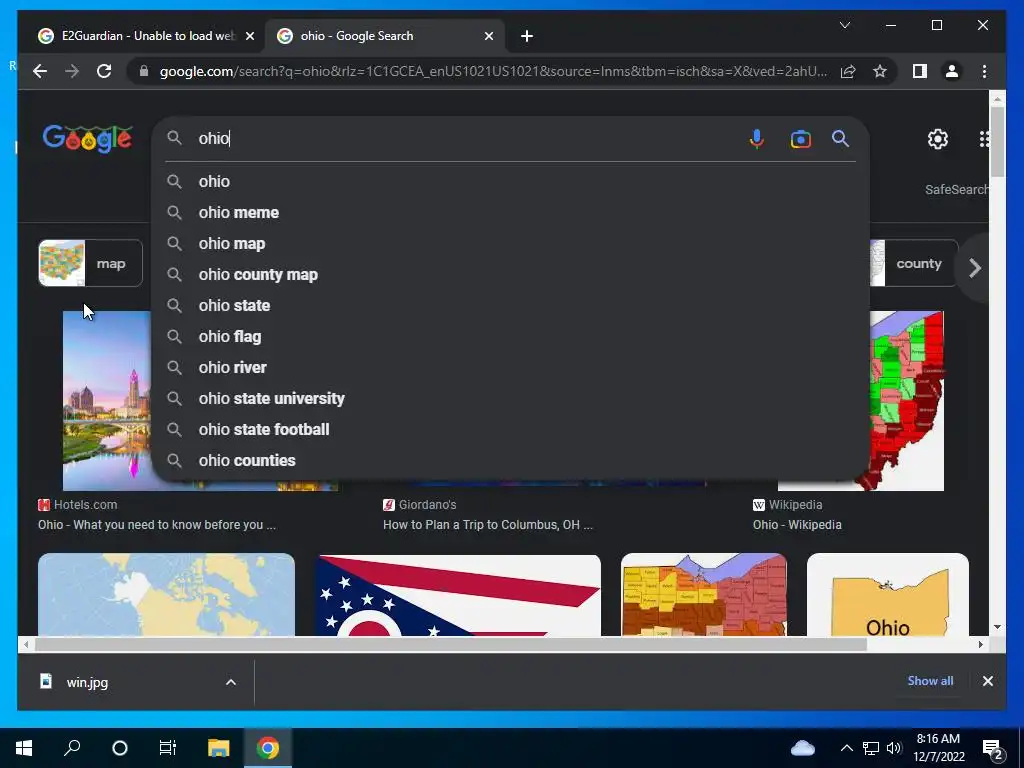Choose suggestion "ohio counties"
This screenshot has height=768, width=1024.
tap(510, 460)
